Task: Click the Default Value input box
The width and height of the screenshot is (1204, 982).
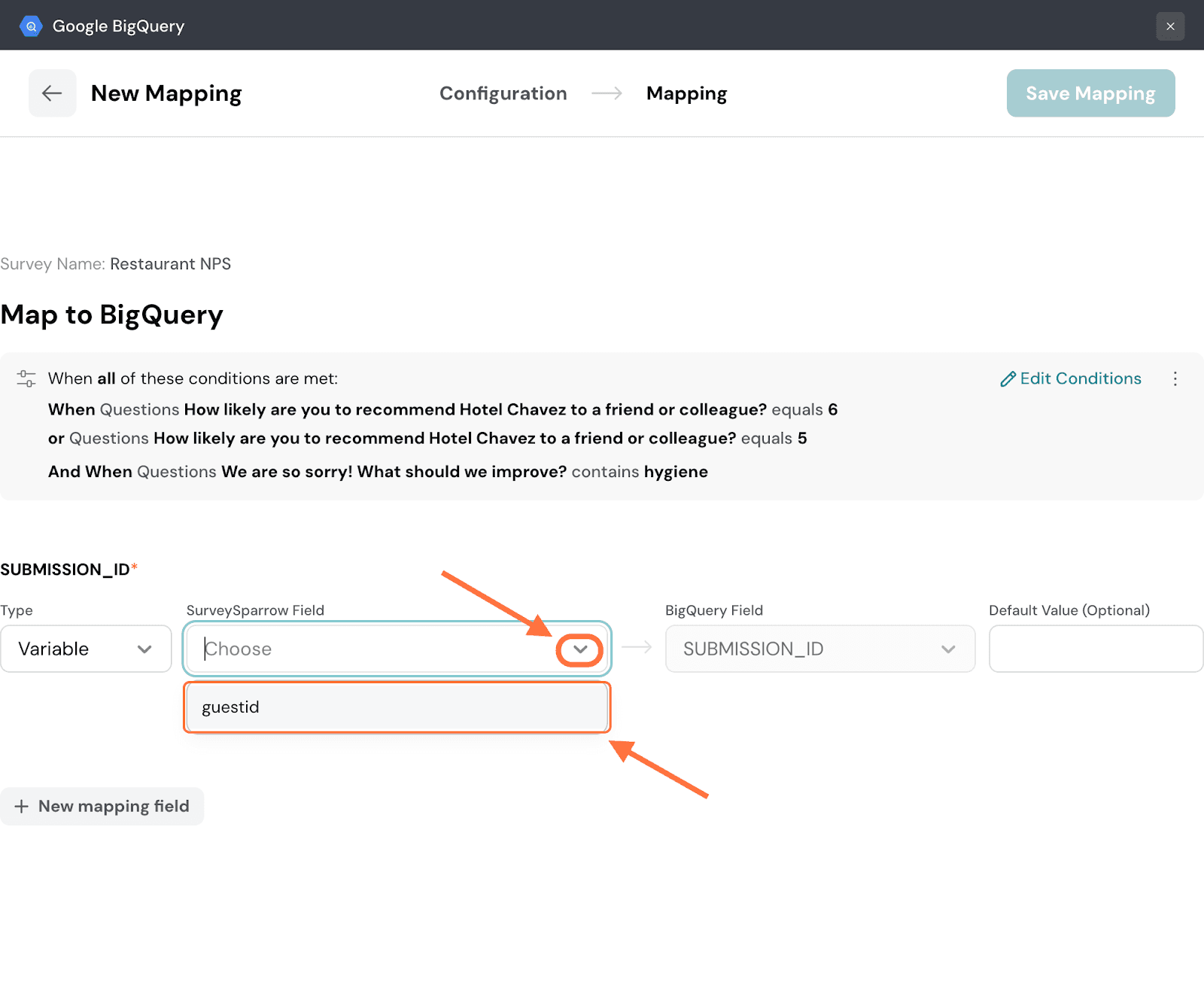Action: click(1096, 649)
